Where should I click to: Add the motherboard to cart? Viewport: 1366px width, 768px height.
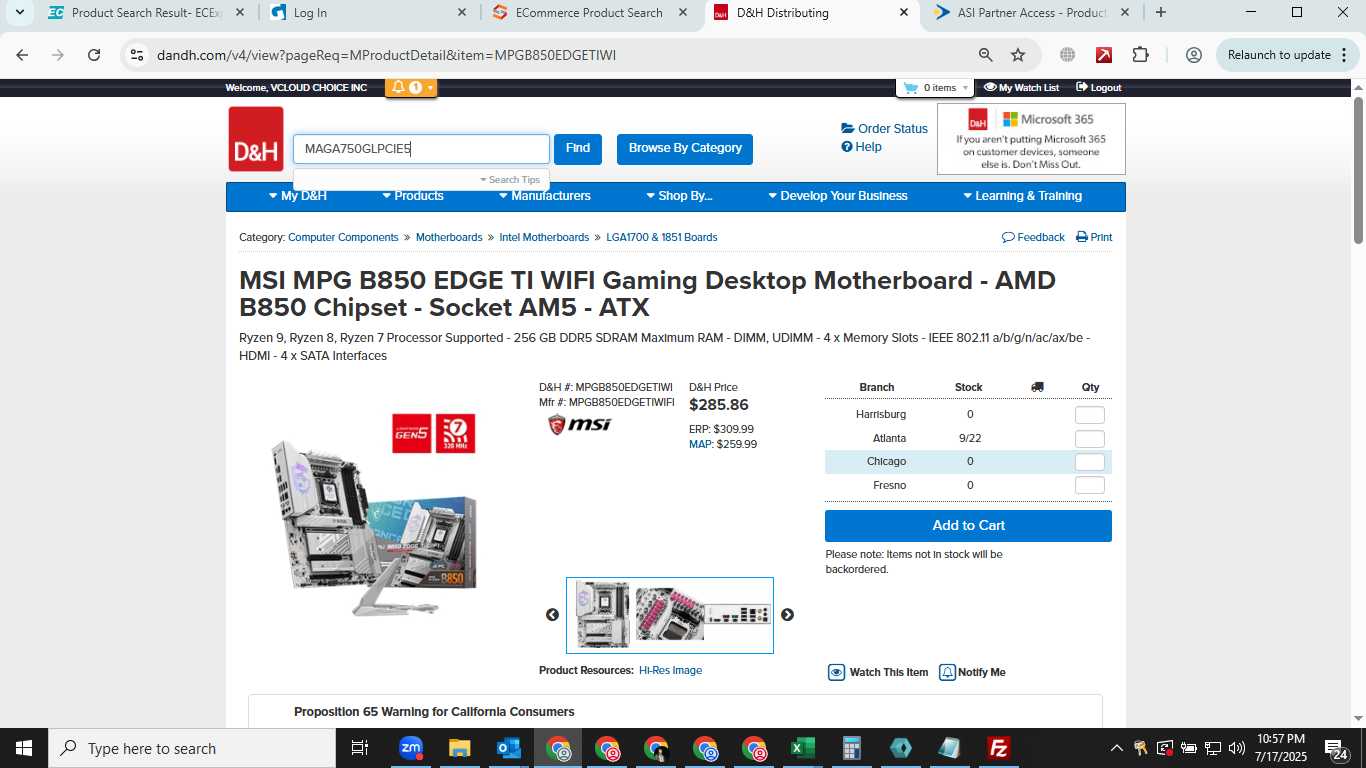[x=968, y=526]
